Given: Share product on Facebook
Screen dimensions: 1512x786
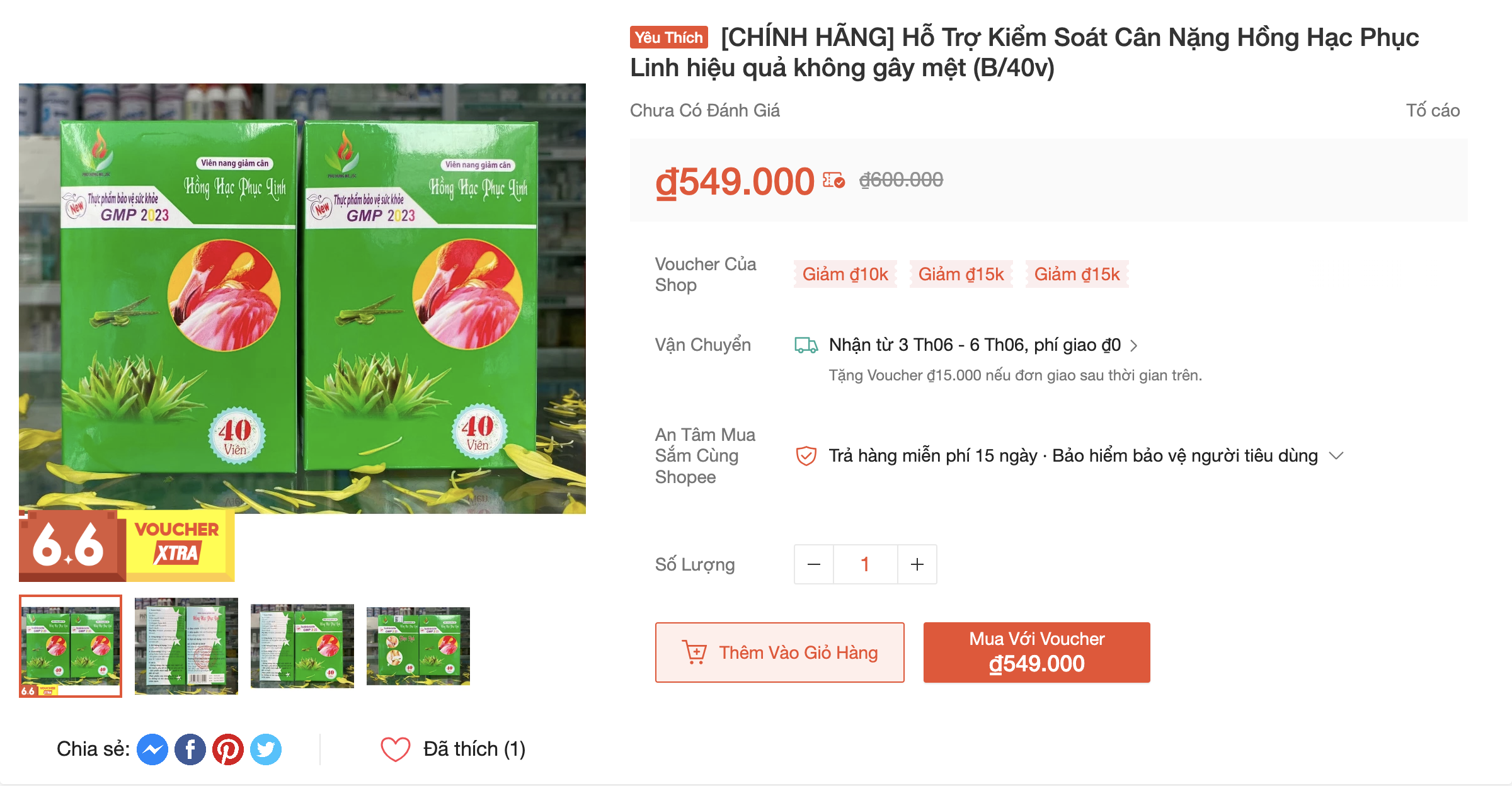Looking at the screenshot, I should (190, 749).
